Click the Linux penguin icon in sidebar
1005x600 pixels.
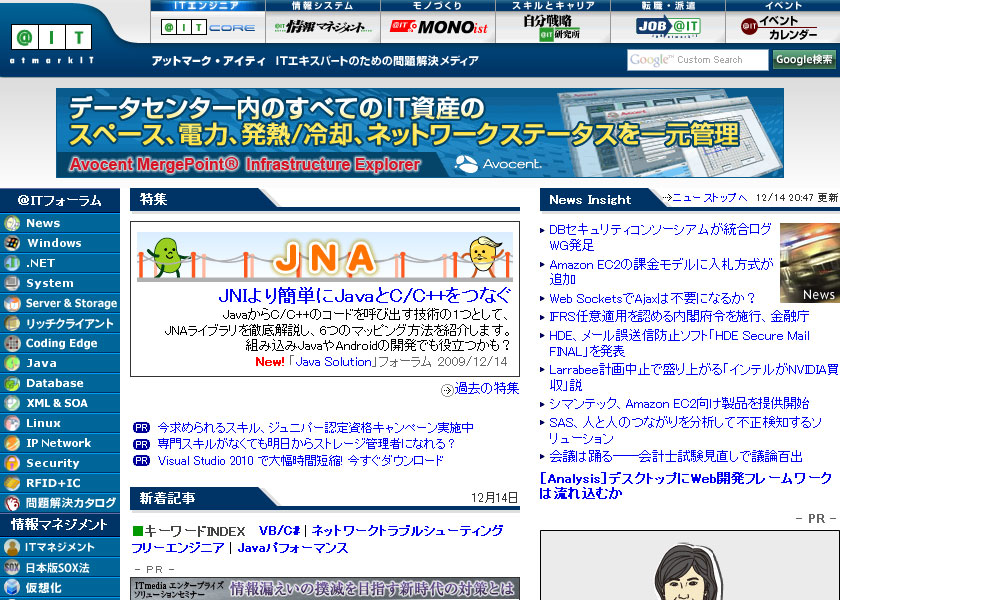tap(12, 423)
